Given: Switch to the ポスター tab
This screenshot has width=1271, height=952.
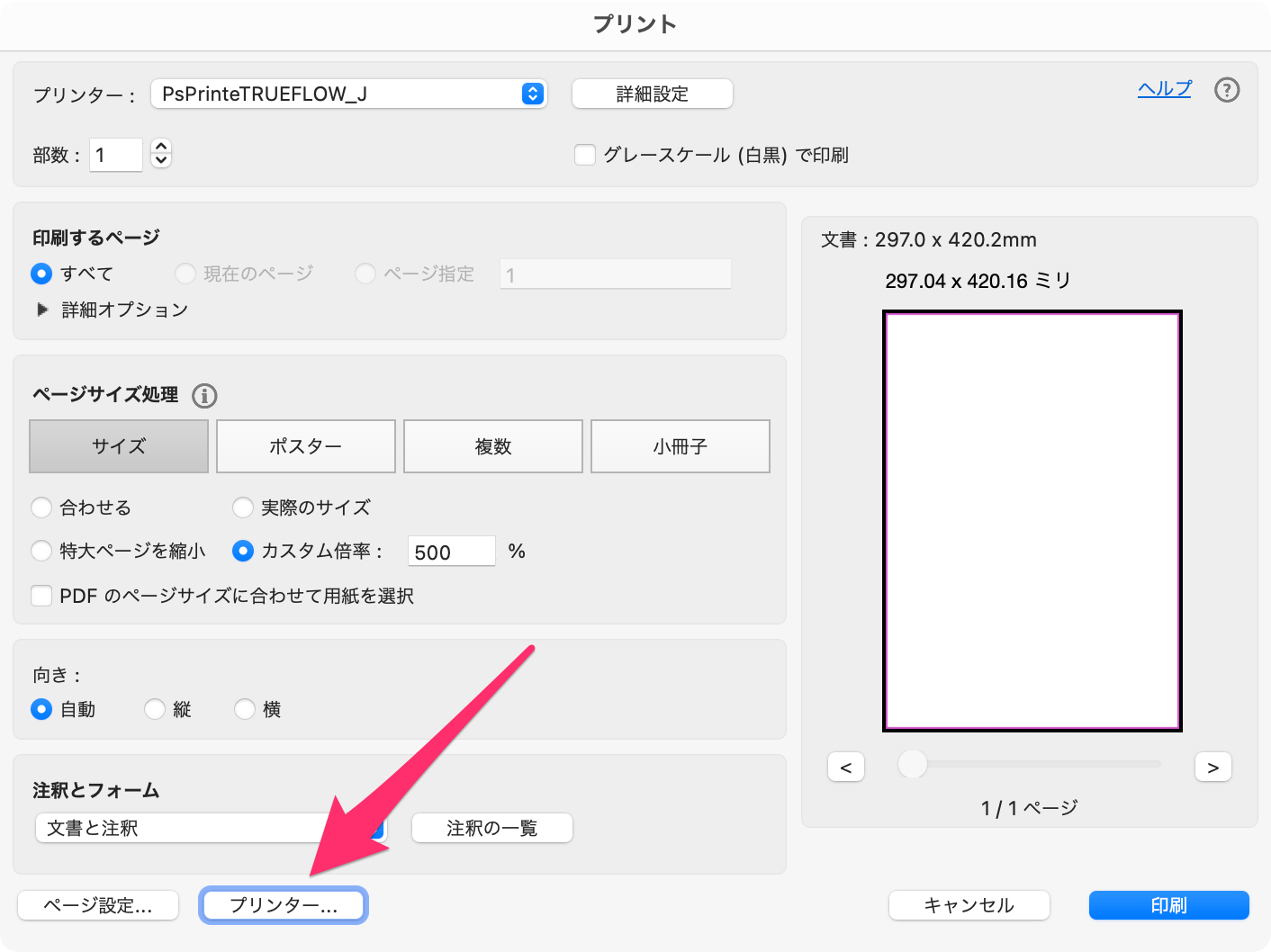Looking at the screenshot, I should click(305, 445).
